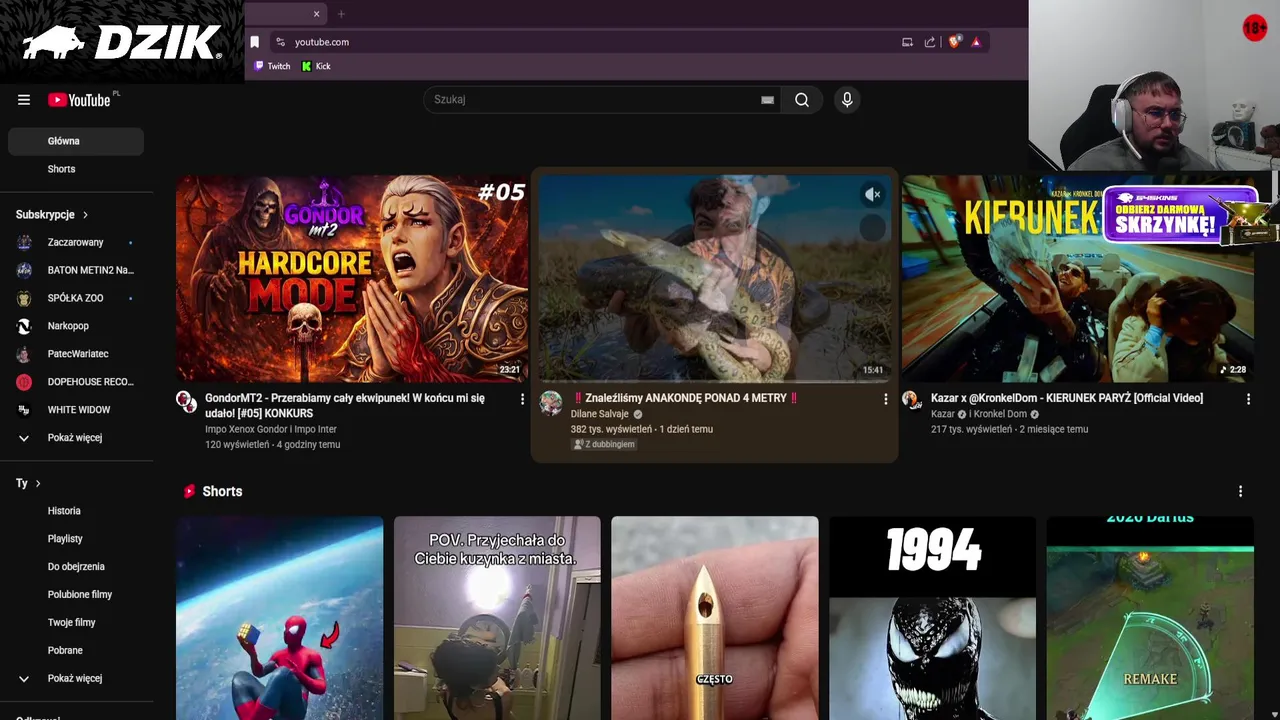Screen dimensions: 1280x720
Task: Click the GondorMT2 channel avatar
Action: point(187,402)
